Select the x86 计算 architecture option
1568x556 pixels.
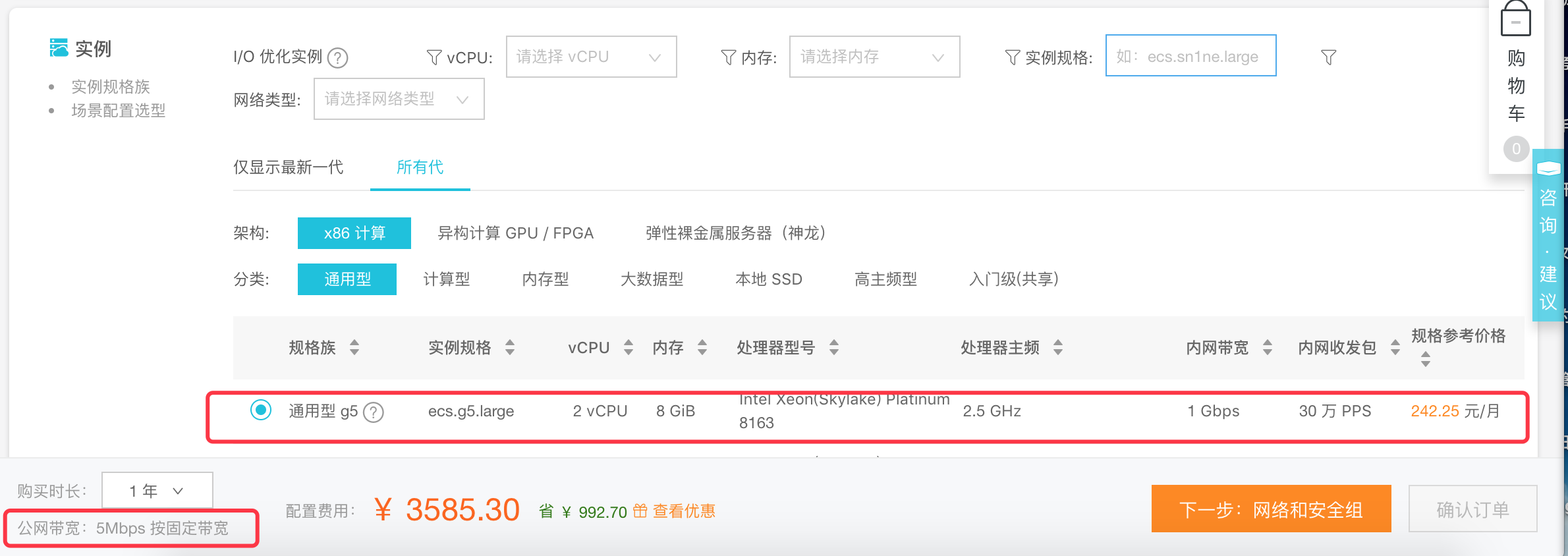click(x=354, y=233)
